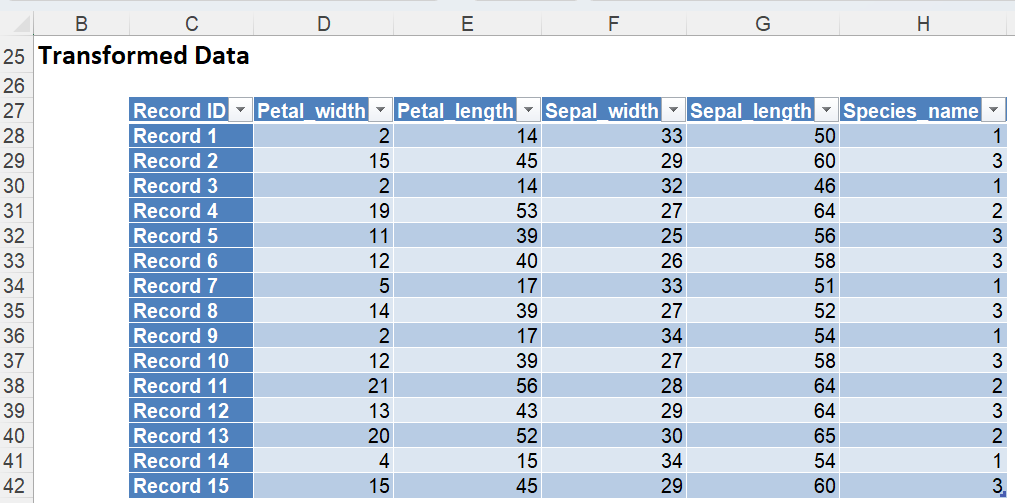Open the Species_name filter dropdown
This screenshot has height=503, width=1015.
[x=993, y=111]
